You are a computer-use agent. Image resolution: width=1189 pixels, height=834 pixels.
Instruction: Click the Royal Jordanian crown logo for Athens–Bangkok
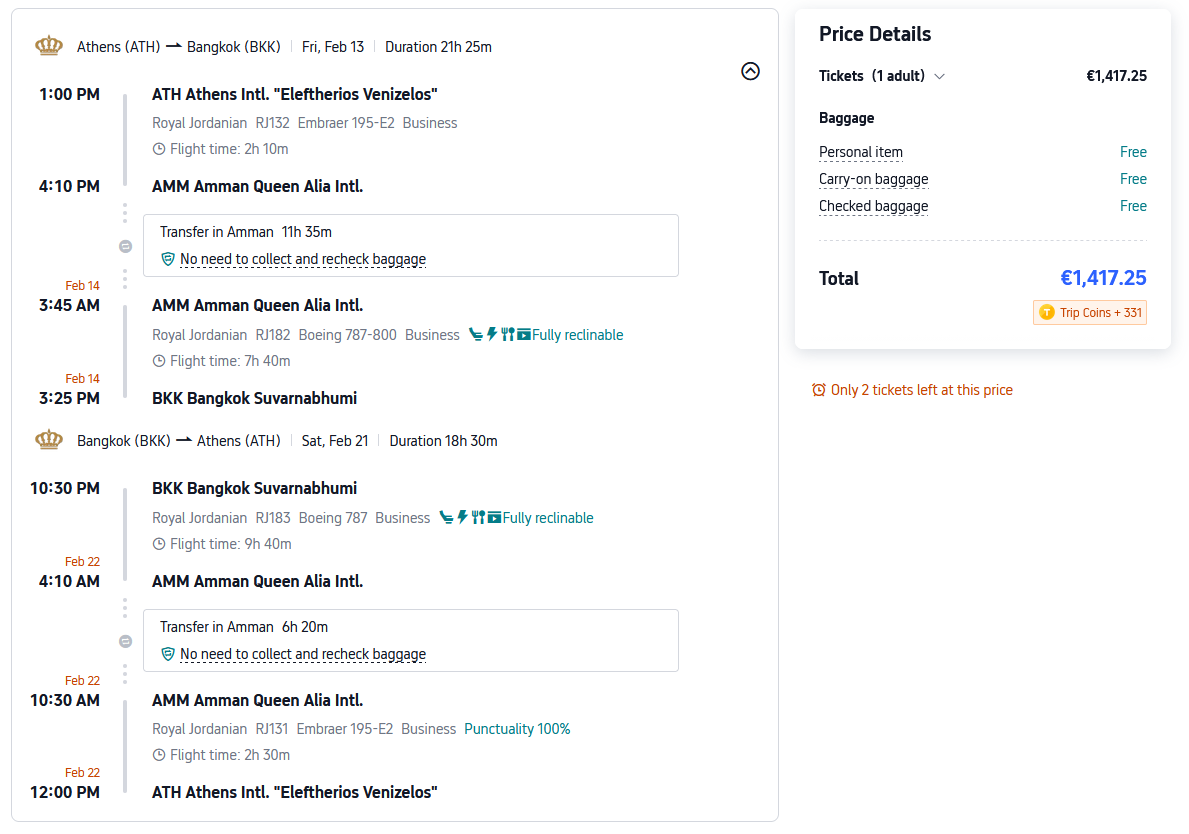click(49, 46)
